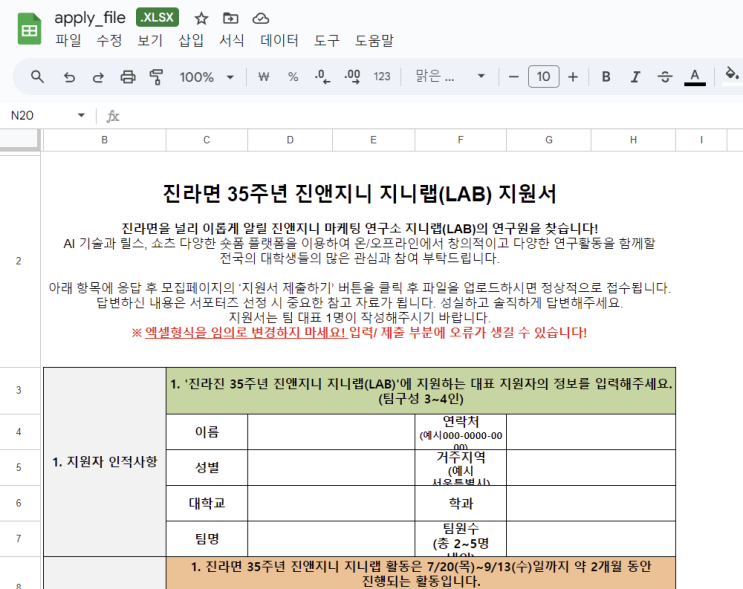743x589 pixels.
Task: Select column D header
Action: pos(290,140)
